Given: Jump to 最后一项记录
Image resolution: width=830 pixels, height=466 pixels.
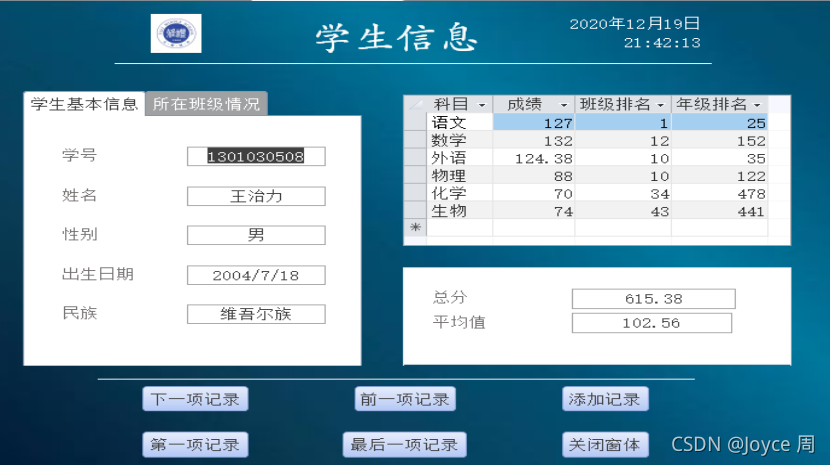Looking at the screenshot, I should pos(405,445).
